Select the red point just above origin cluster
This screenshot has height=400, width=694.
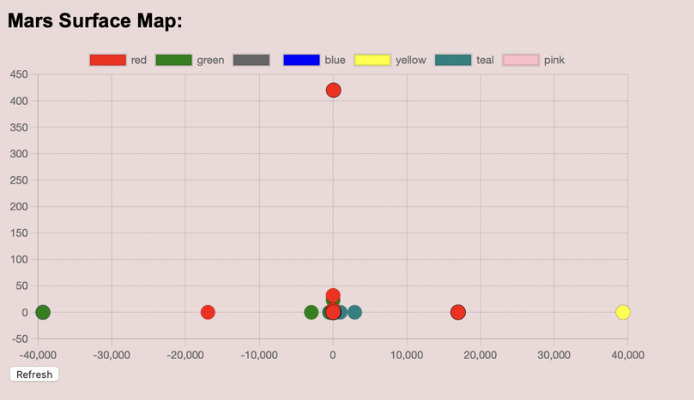click(x=333, y=296)
